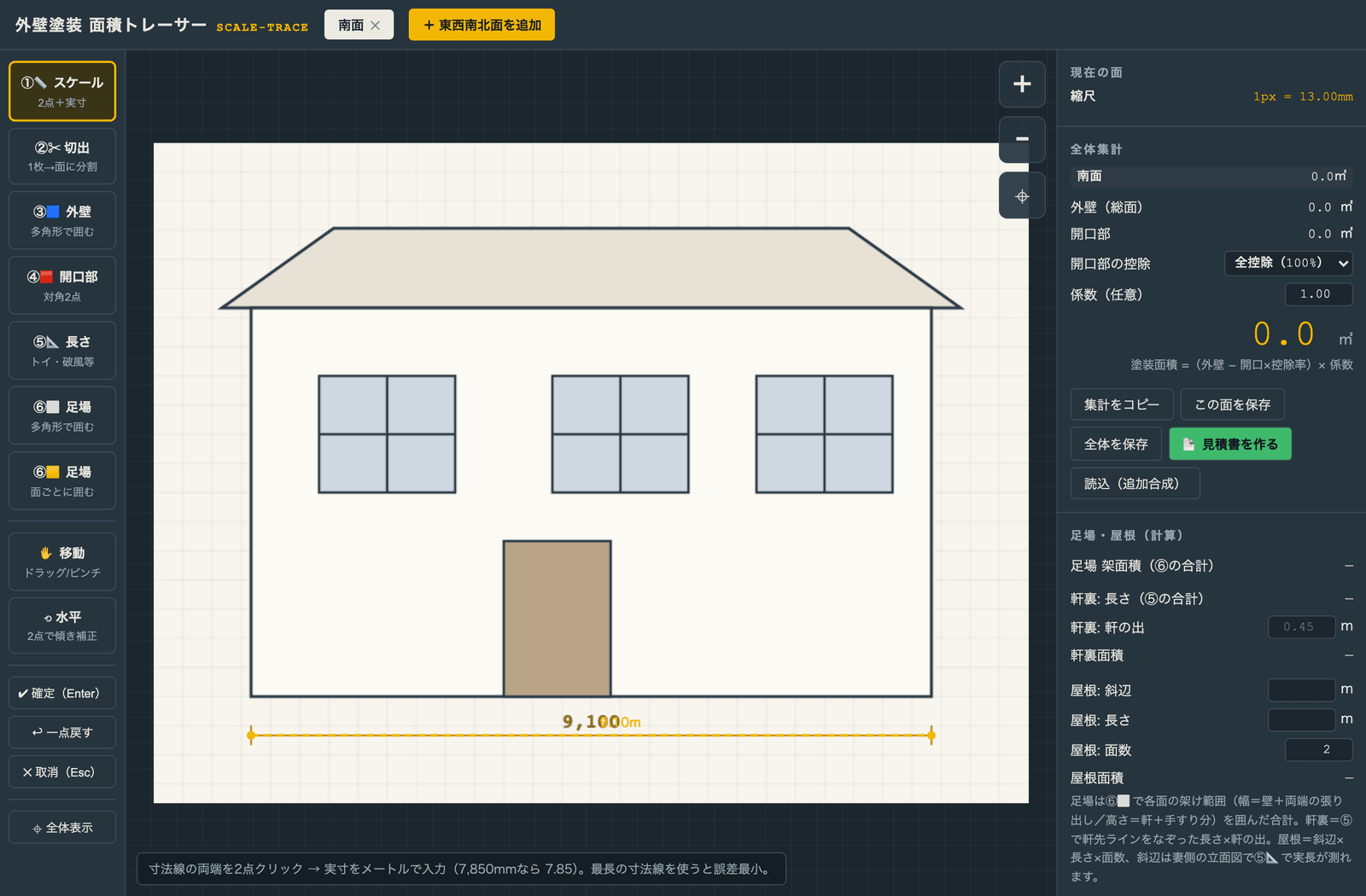
Task: Click 全体を保存 button
Action: point(1116,444)
